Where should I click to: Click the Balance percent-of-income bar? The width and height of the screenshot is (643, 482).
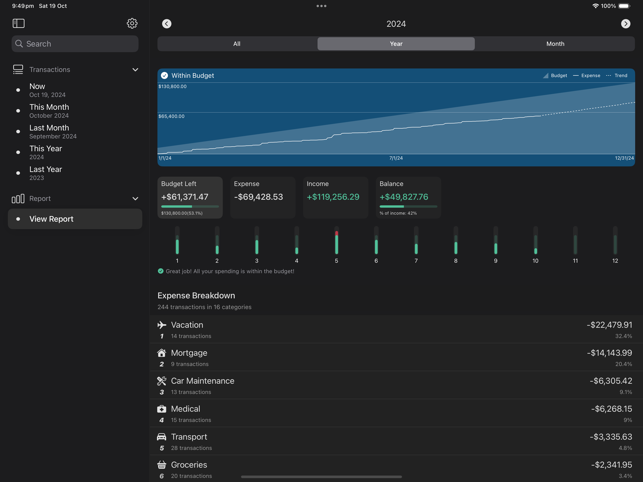coord(408,206)
